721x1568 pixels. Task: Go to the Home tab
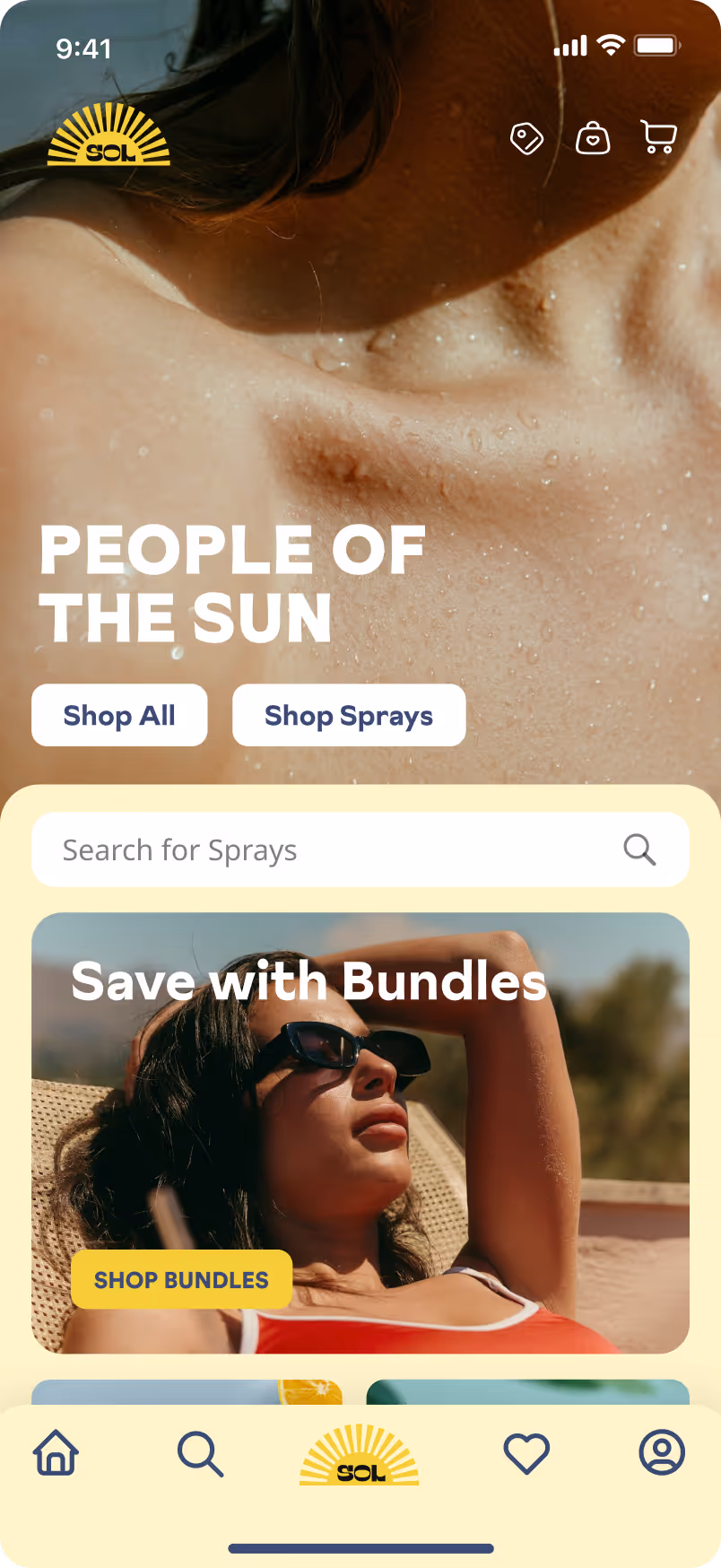click(56, 1452)
